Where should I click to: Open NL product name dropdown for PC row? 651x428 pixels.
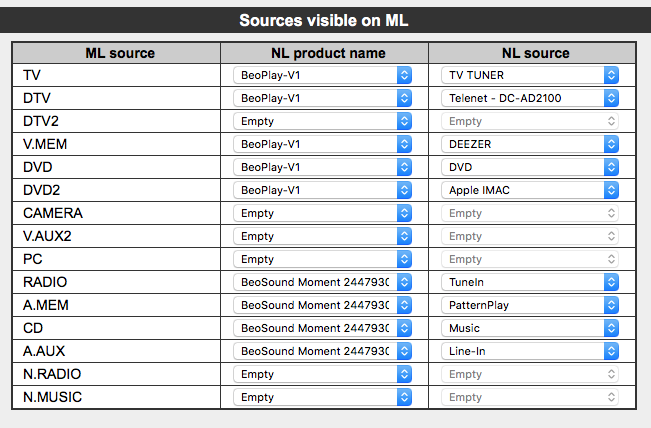[x=322, y=259]
